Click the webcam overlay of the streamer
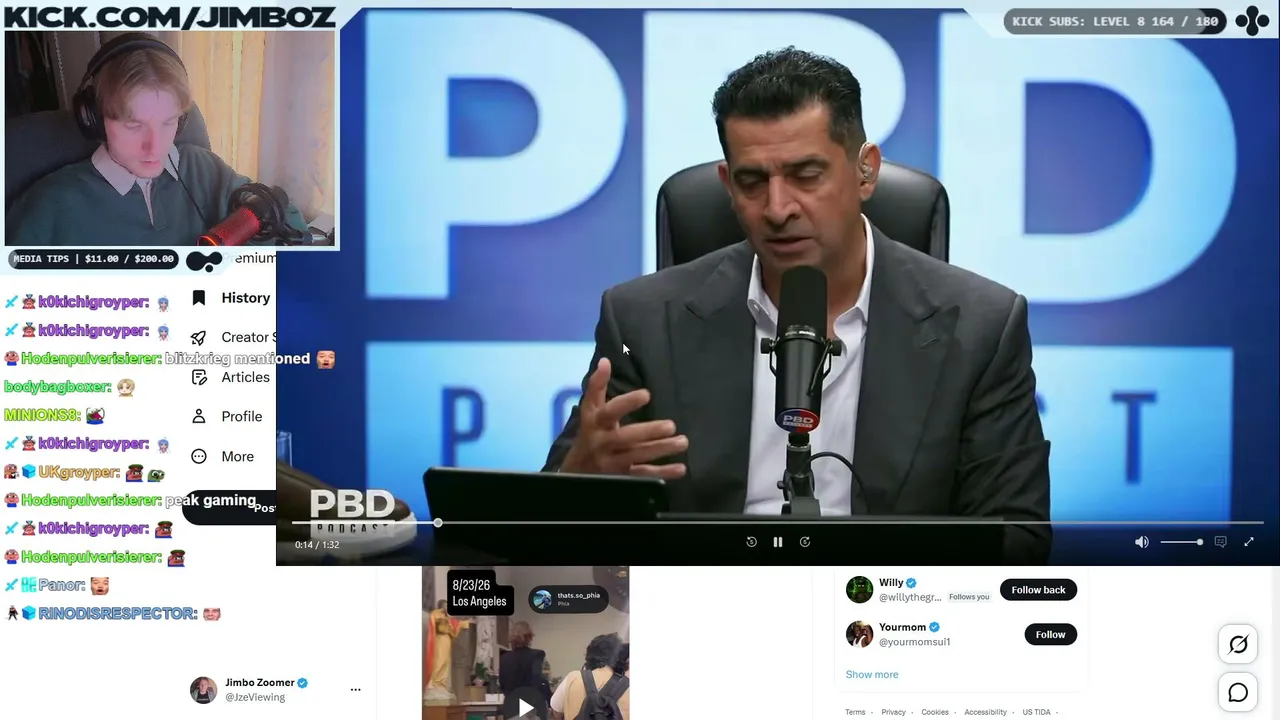 (170, 138)
